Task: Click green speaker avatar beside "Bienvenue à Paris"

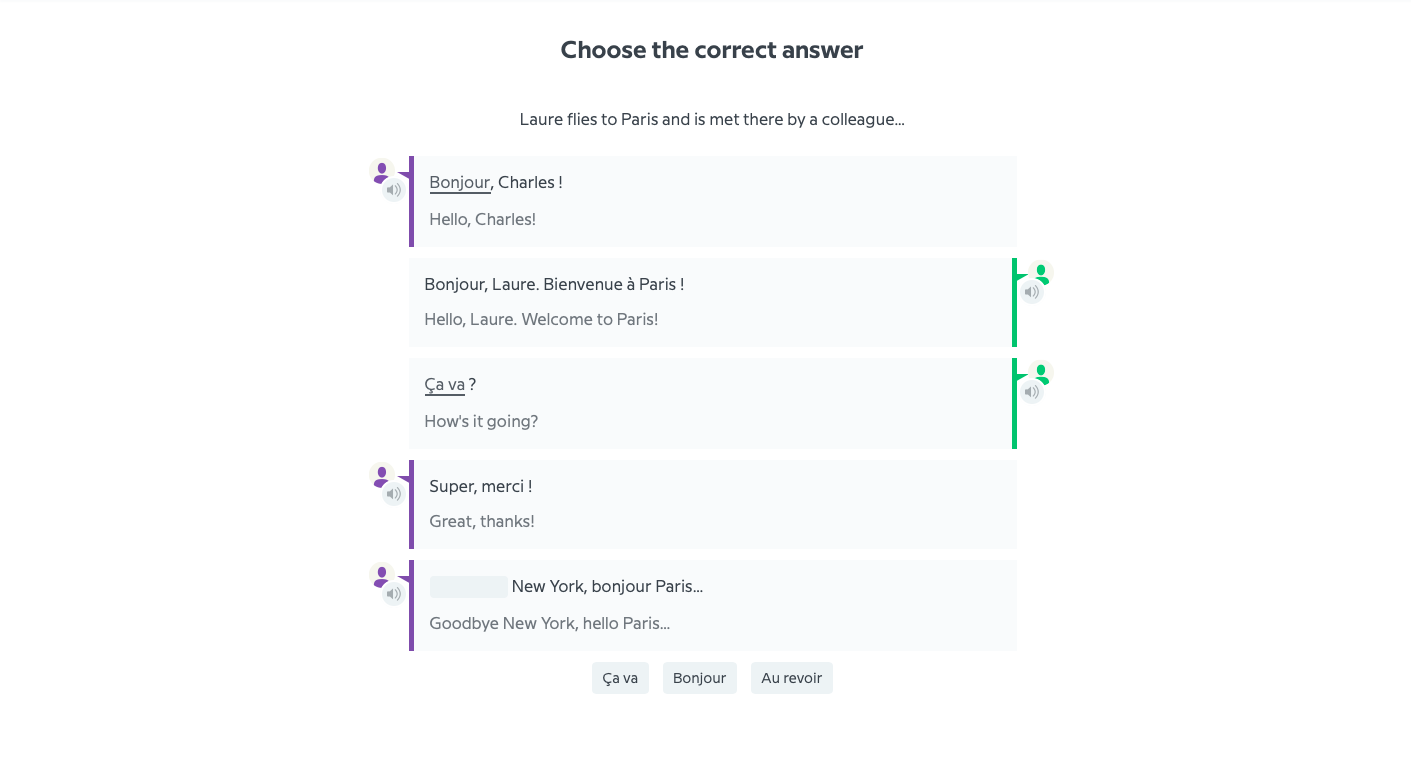Action: point(1042,272)
